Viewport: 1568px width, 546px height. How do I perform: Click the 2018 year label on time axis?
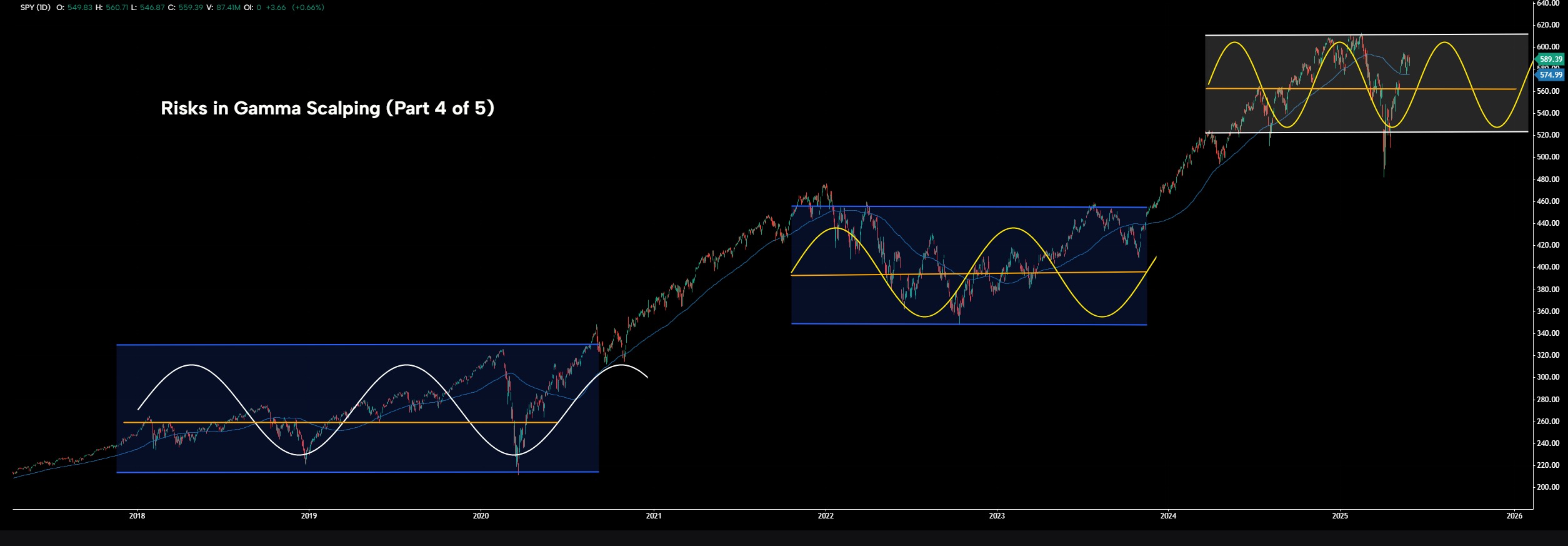pyautogui.click(x=137, y=516)
